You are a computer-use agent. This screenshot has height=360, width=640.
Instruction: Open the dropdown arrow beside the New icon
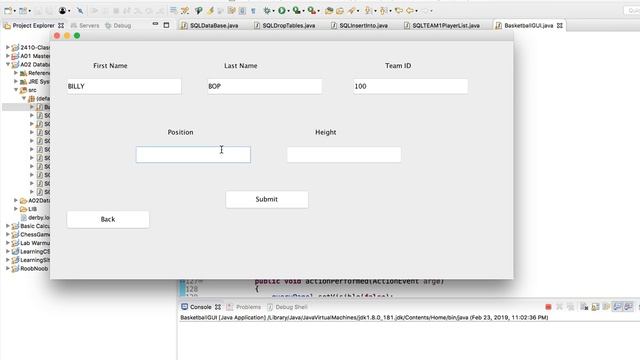(x=14, y=11)
